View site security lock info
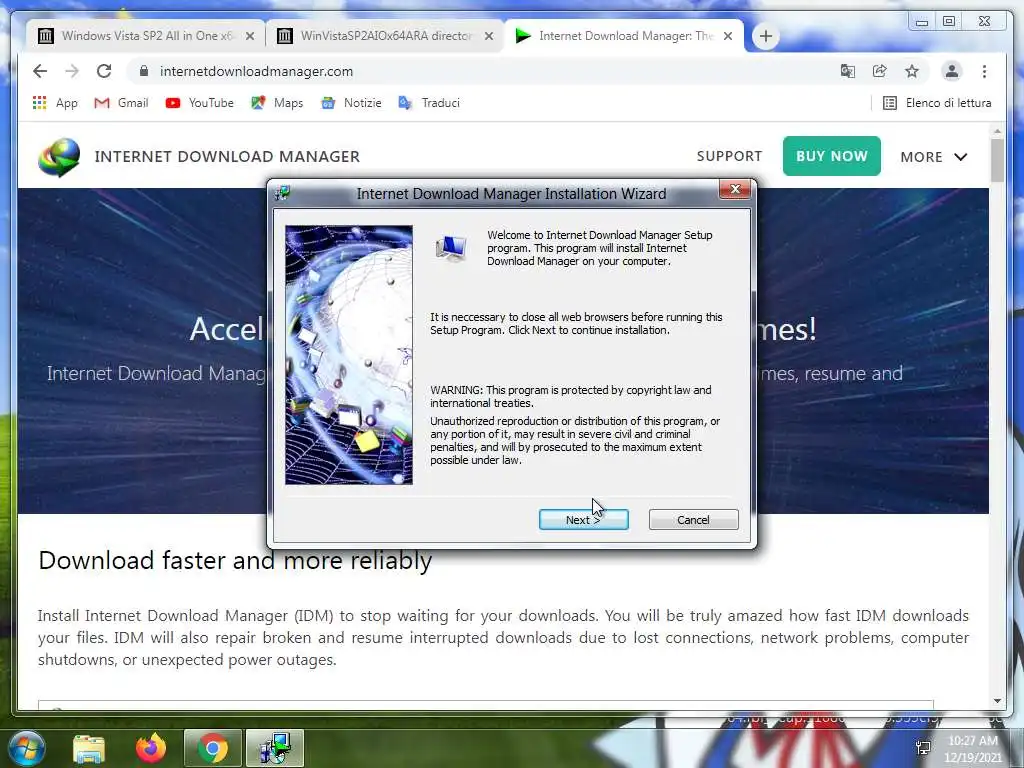Viewport: 1024px width, 768px height. click(144, 71)
